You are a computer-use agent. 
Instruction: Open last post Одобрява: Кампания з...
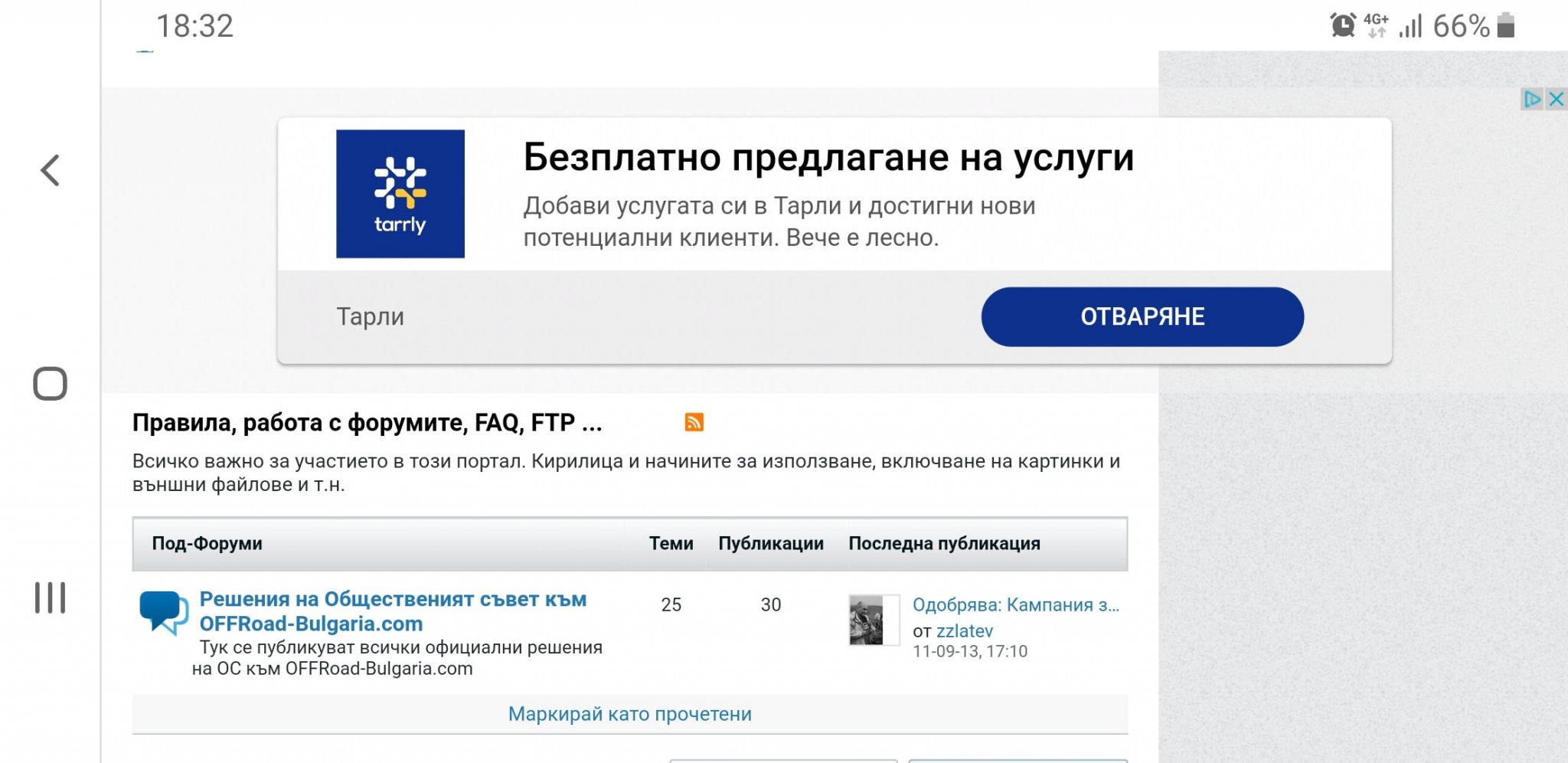click(x=1016, y=604)
